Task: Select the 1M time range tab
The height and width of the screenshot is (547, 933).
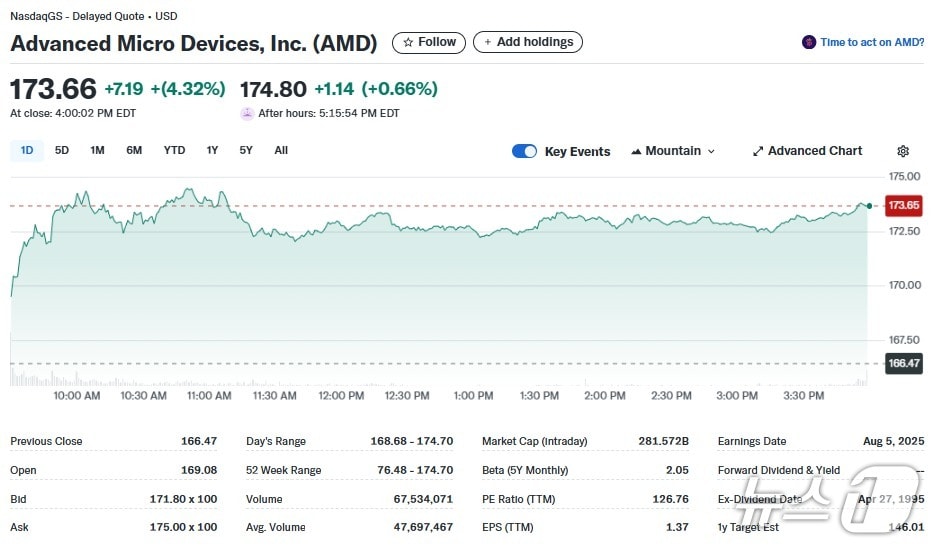Action: (x=98, y=151)
